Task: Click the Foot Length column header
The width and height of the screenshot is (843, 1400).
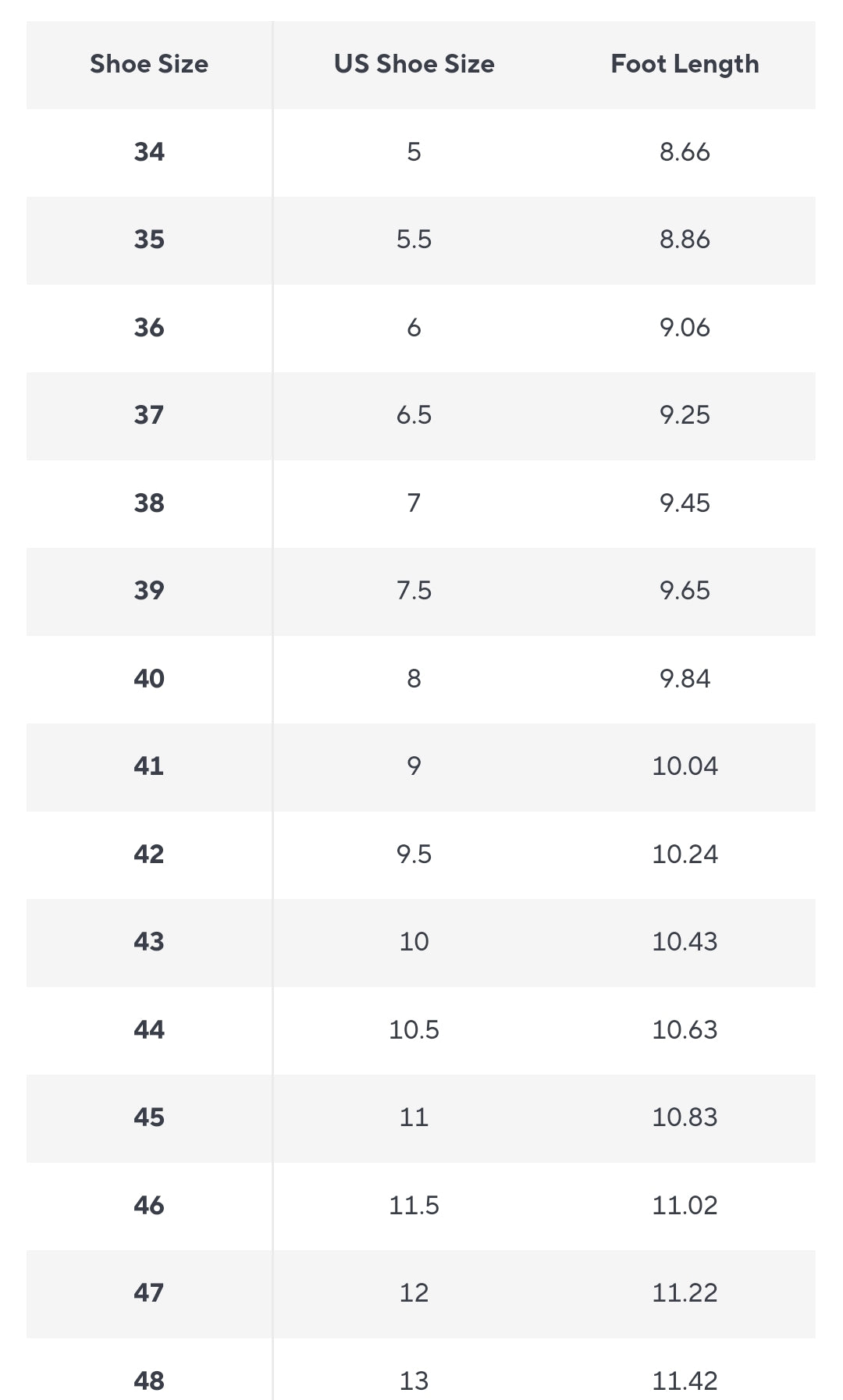Action: pyautogui.click(x=685, y=64)
